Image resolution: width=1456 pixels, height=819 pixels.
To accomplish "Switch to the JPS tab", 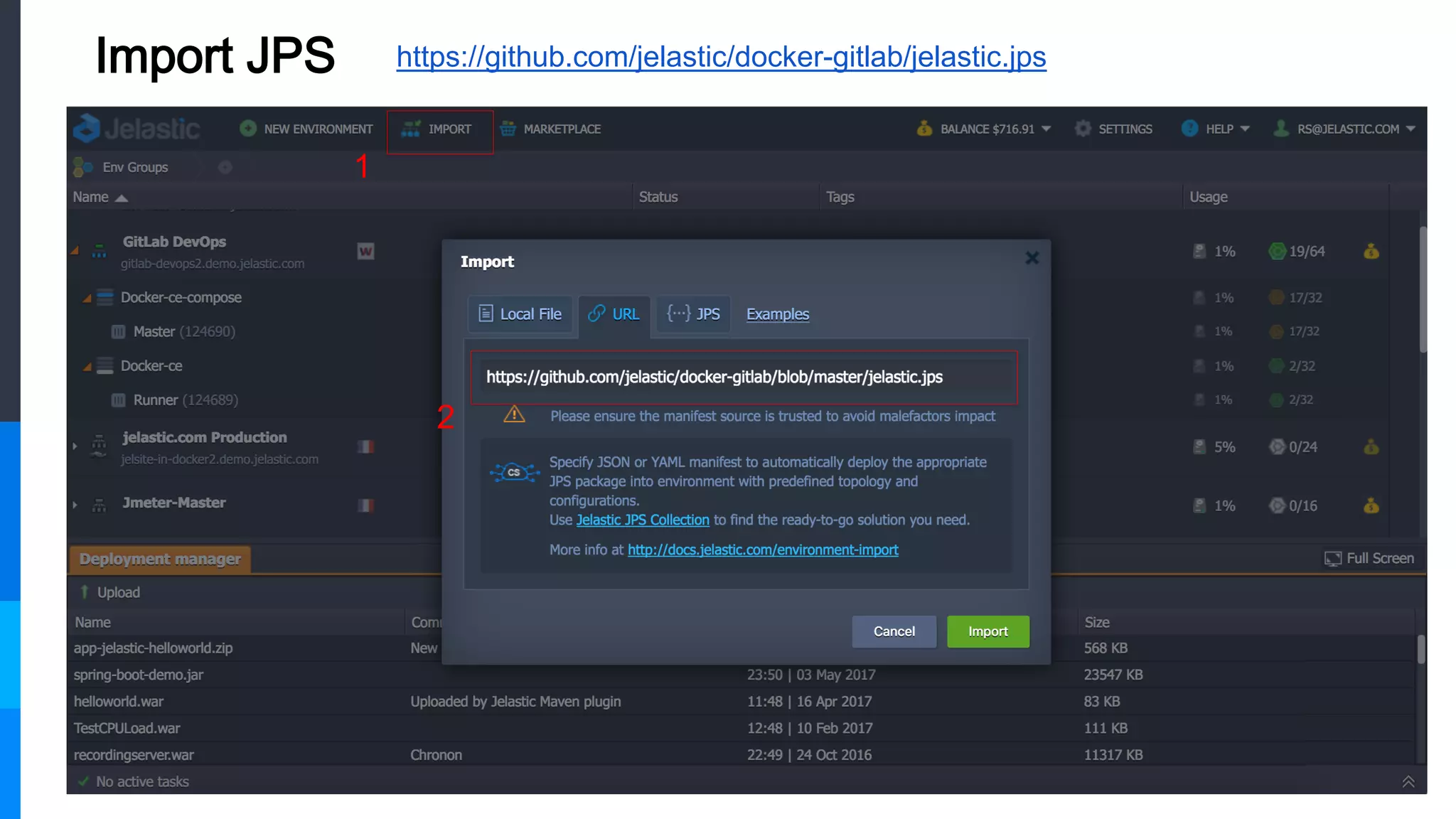I will tap(693, 314).
